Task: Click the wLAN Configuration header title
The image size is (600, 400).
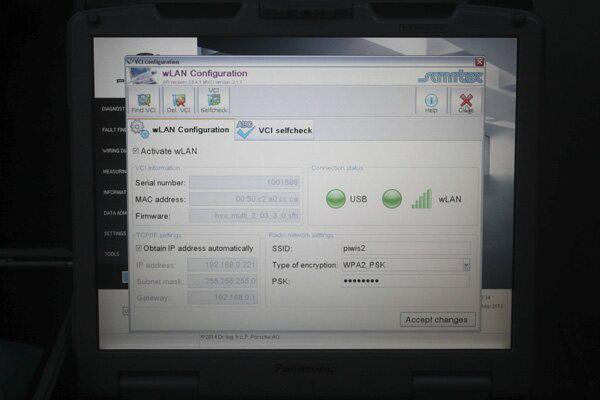Action: point(205,73)
